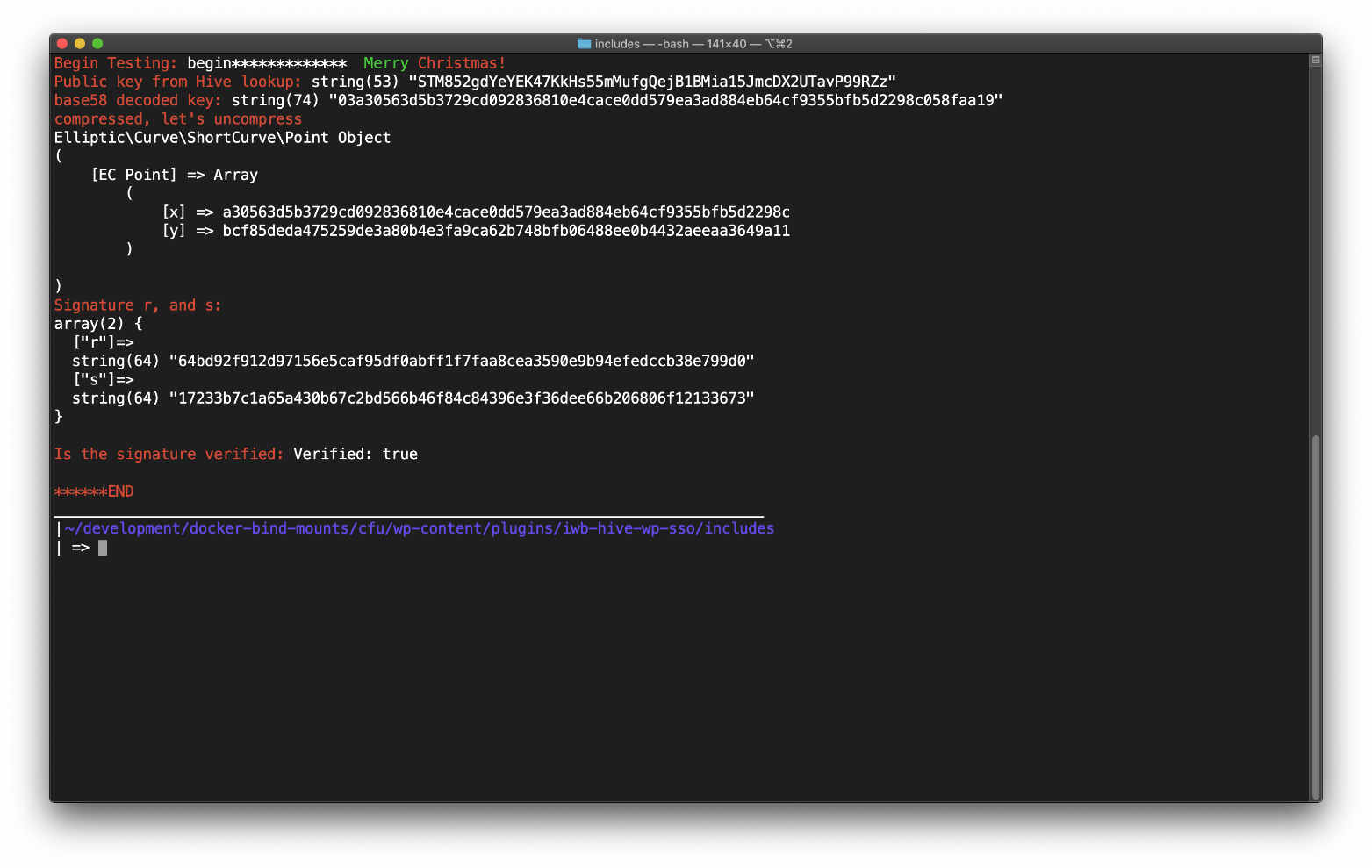Zoom terminal with the green button
The width and height of the screenshot is (1372, 868).
pos(97,43)
